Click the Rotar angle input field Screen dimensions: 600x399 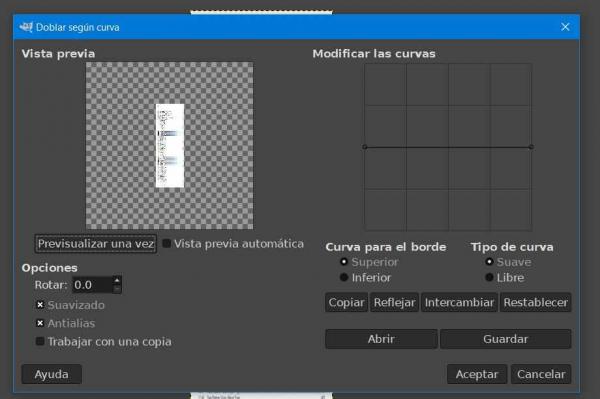click(x=93, y=285)
